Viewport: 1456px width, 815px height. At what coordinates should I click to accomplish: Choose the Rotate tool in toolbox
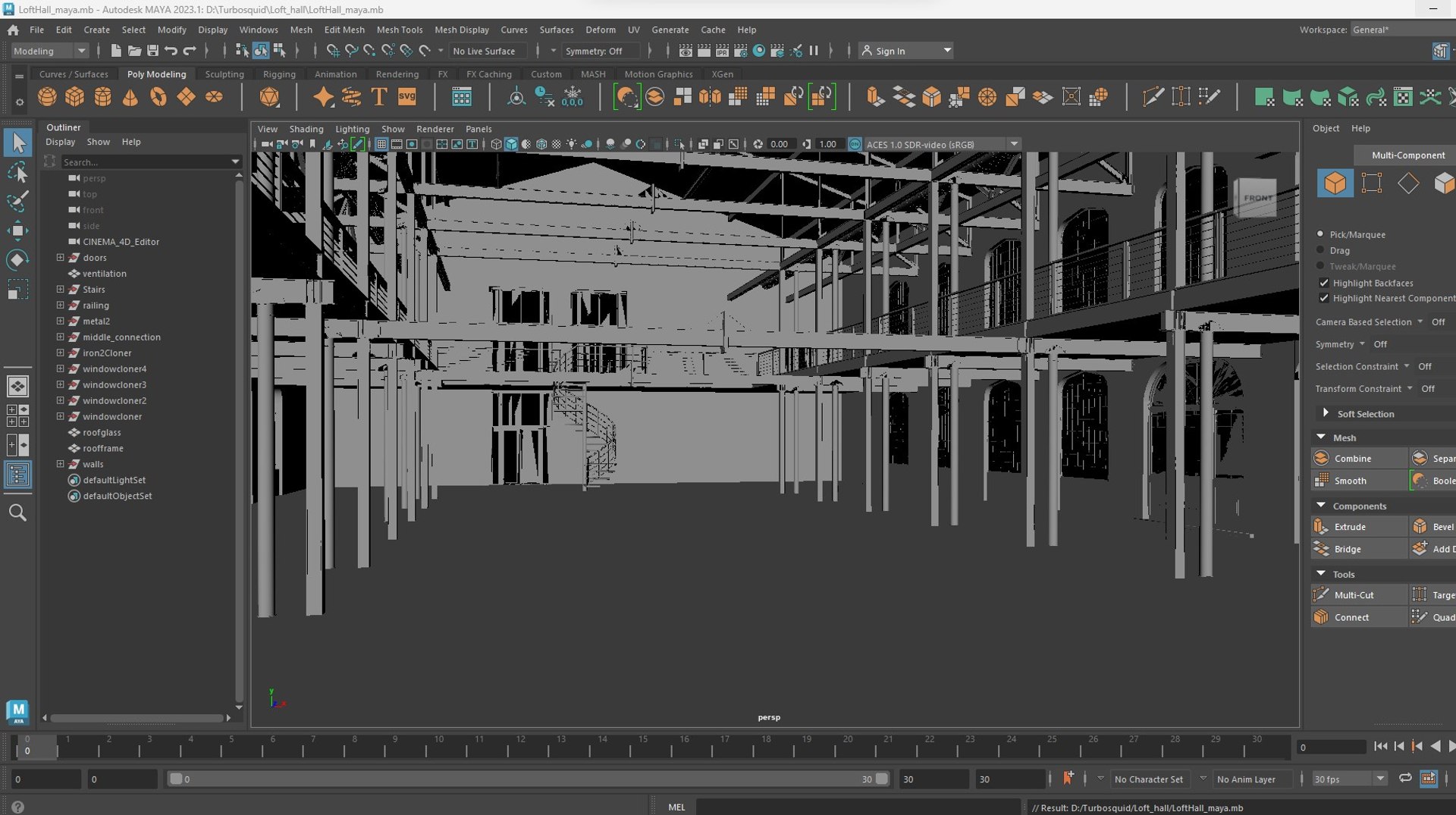(x=17, y=260)
